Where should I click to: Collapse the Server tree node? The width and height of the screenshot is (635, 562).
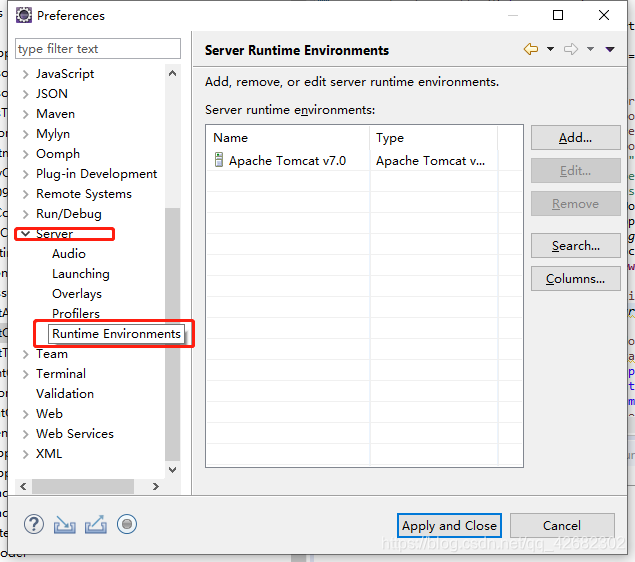point(25,234)
